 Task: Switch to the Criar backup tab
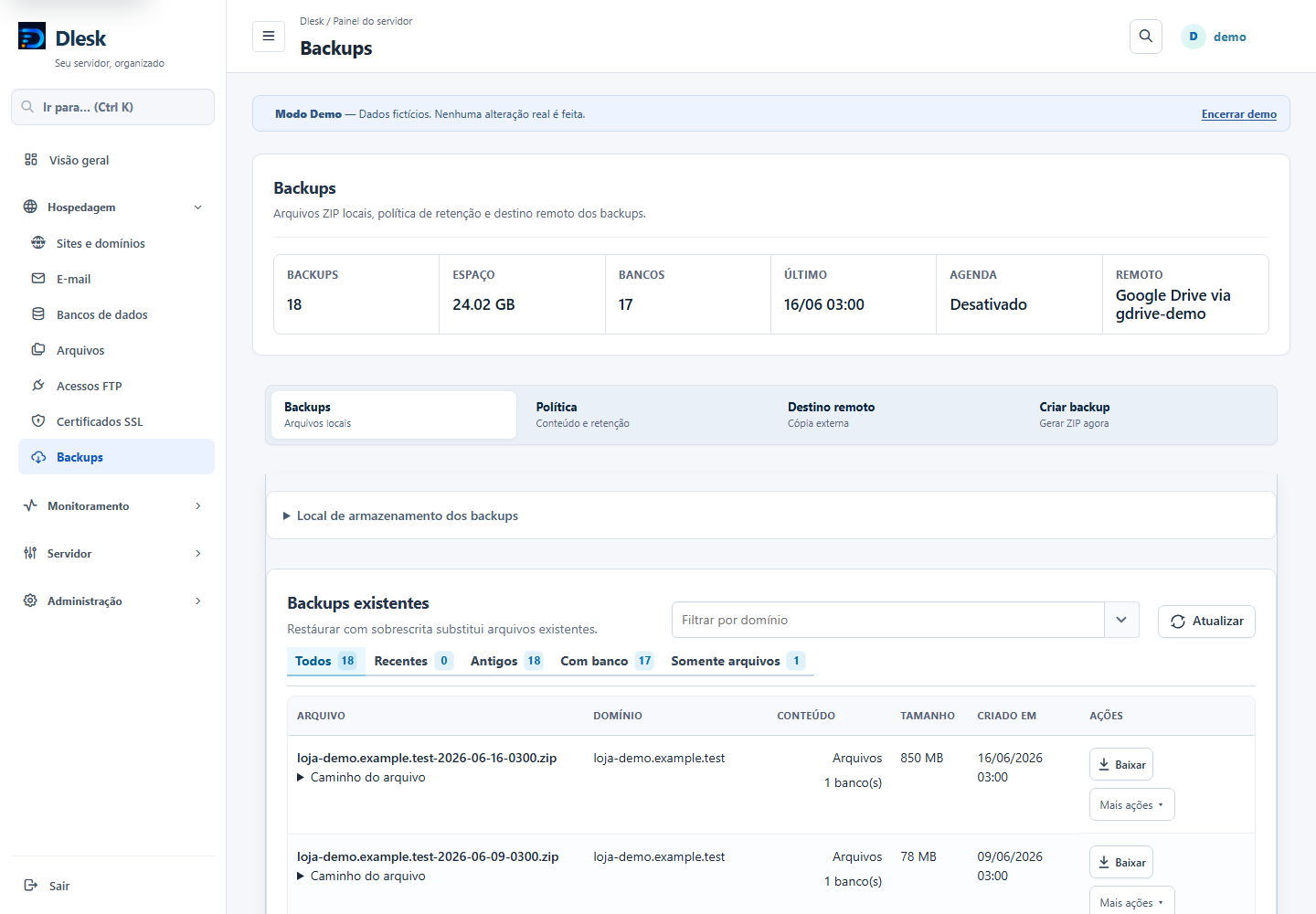coord(1149,415)
